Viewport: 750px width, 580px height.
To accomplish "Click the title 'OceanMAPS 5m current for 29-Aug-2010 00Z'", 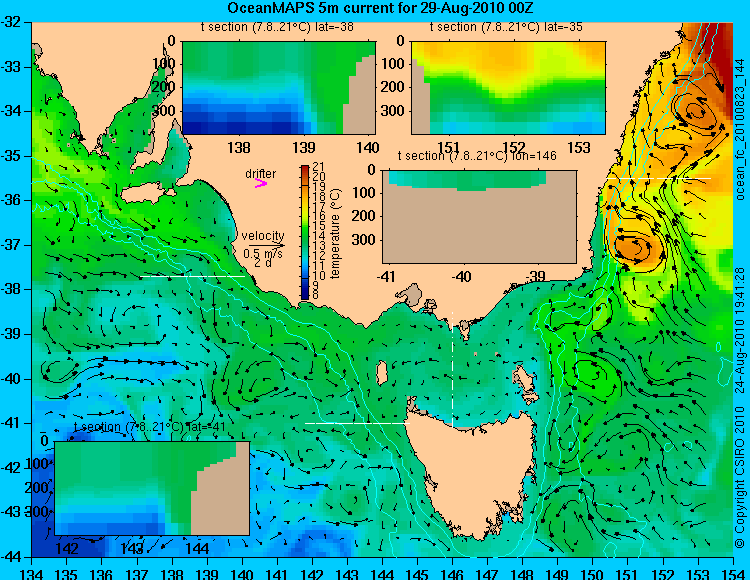I will (x=380, y=8).
